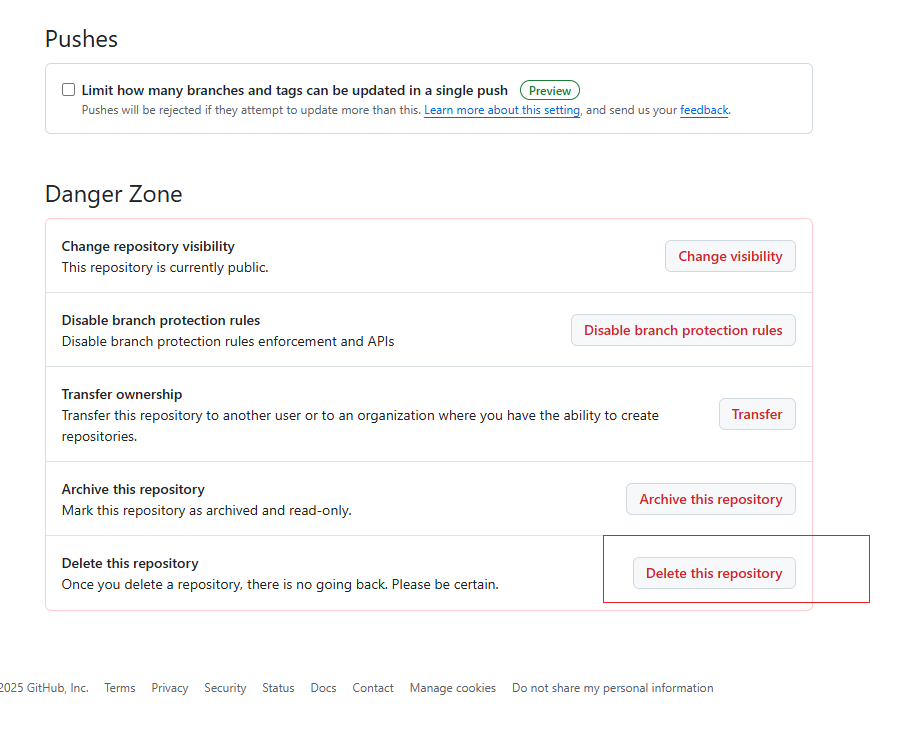The width and height of the screenshot is (911, 740).
Task: Click Manage cookies in the footer
Action: coord(452,688)
